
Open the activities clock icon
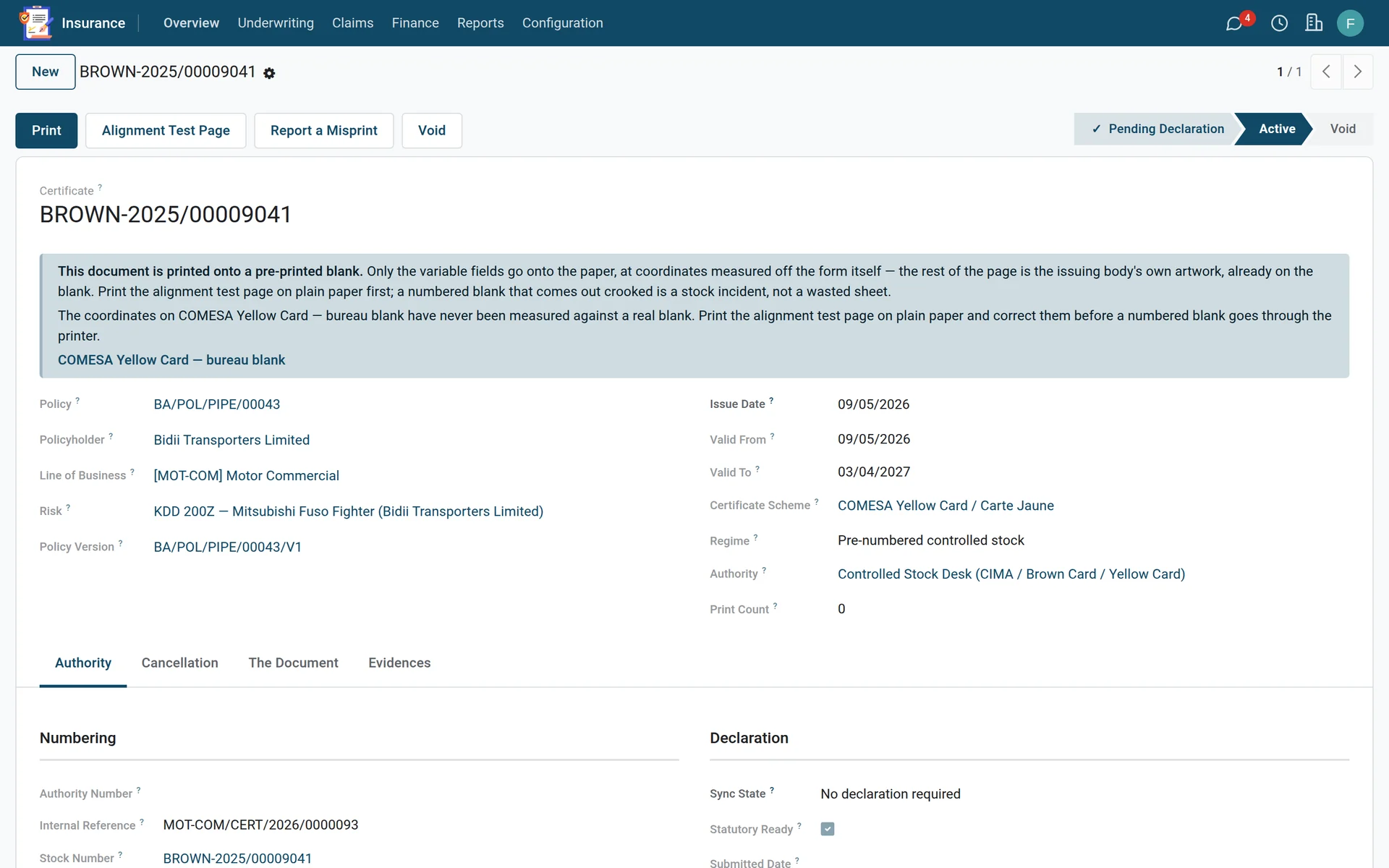(1279, 23)
